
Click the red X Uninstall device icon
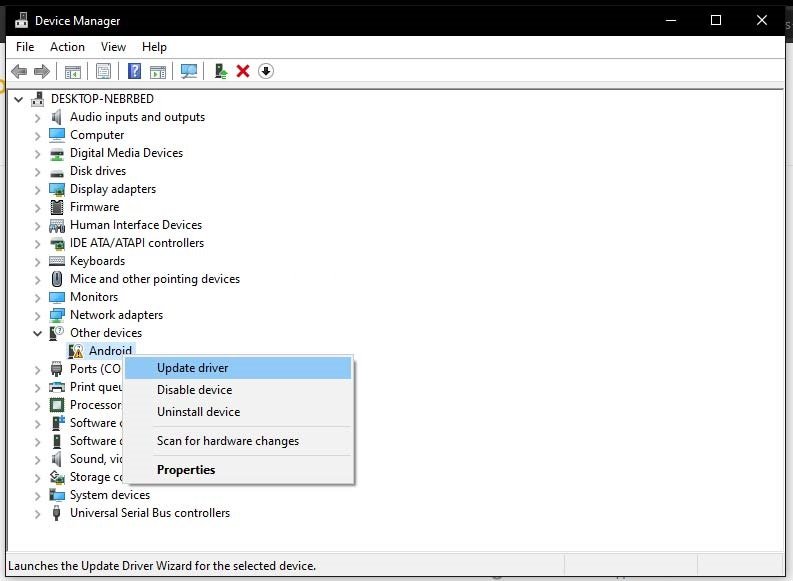click(243, 71)
